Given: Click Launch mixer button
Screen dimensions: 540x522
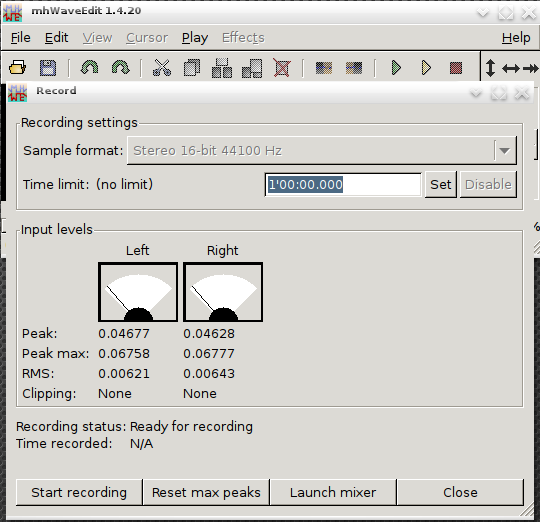Looking at the screenshot, I should (333, 492).
